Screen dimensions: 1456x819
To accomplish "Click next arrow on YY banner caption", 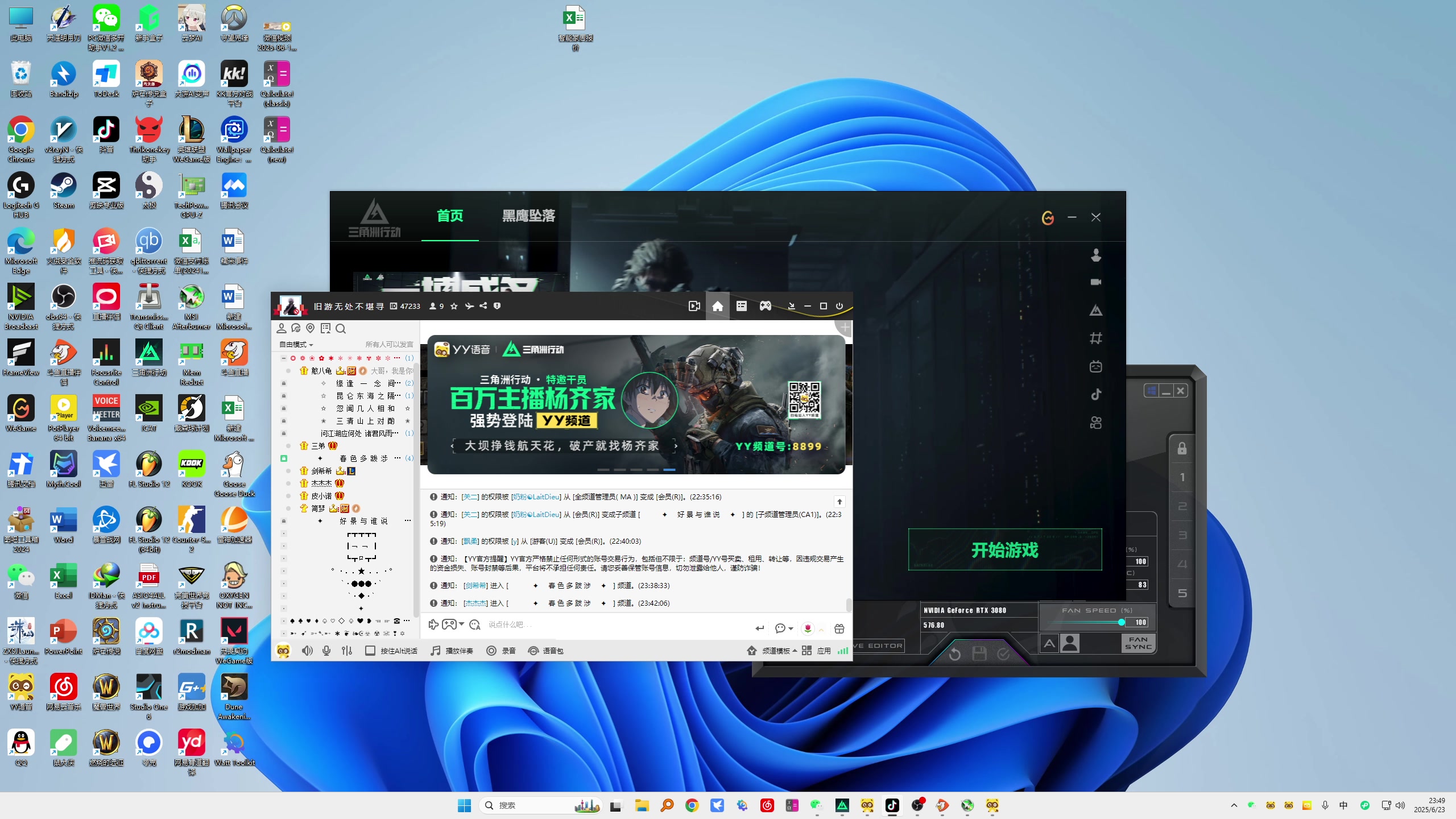I will [676, 446].
